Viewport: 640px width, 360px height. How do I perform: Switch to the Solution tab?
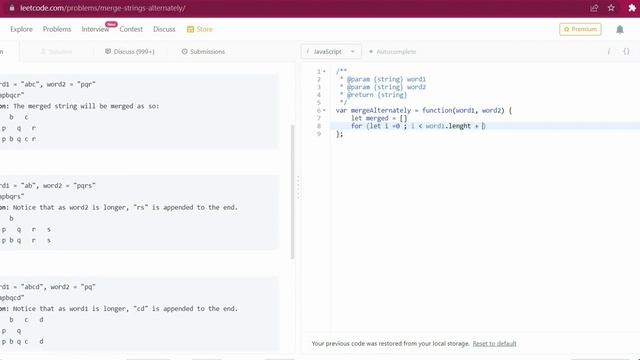coord(56,52)
